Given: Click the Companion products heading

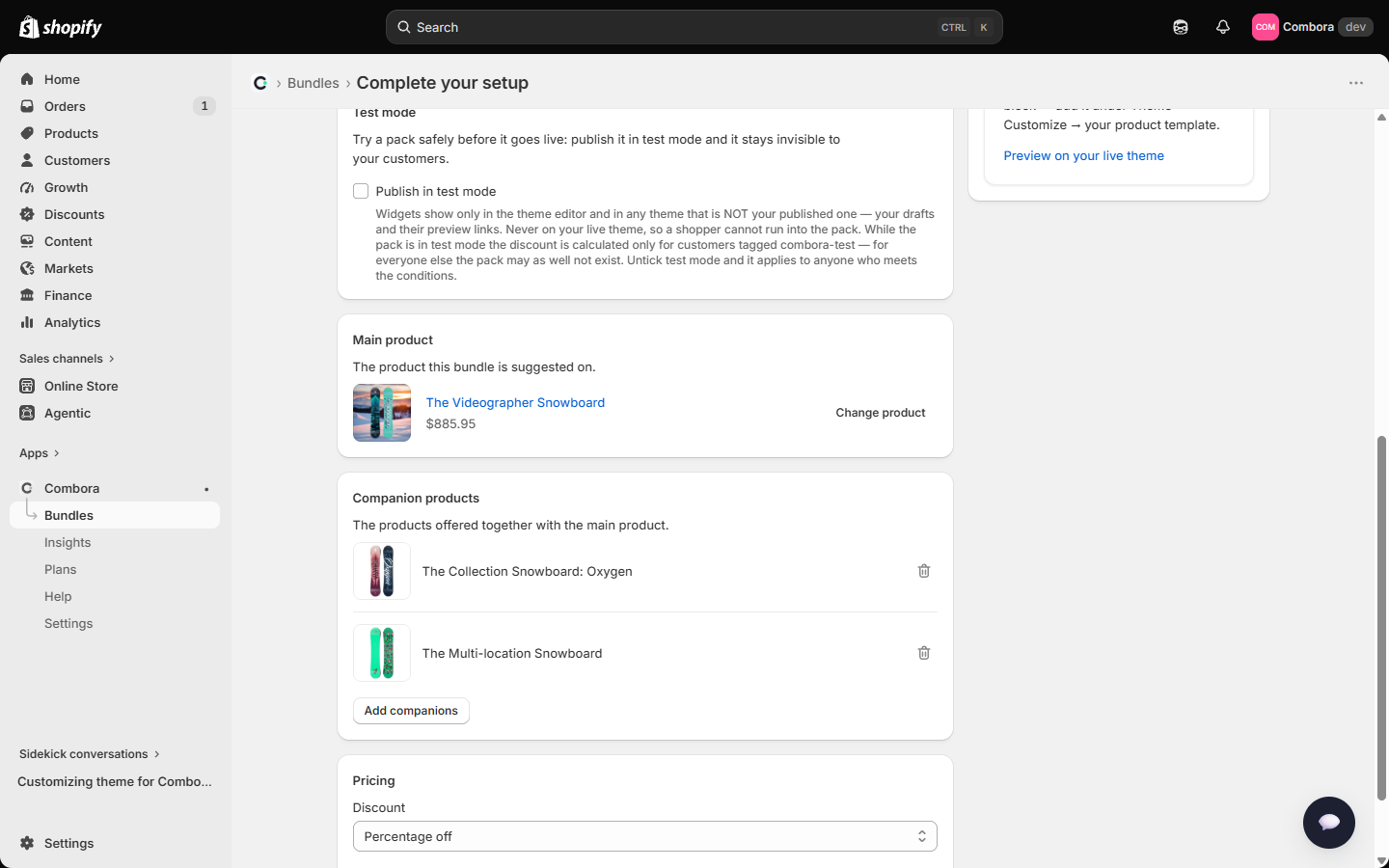Looking at the screenshot, I should (x=416, y=498).
